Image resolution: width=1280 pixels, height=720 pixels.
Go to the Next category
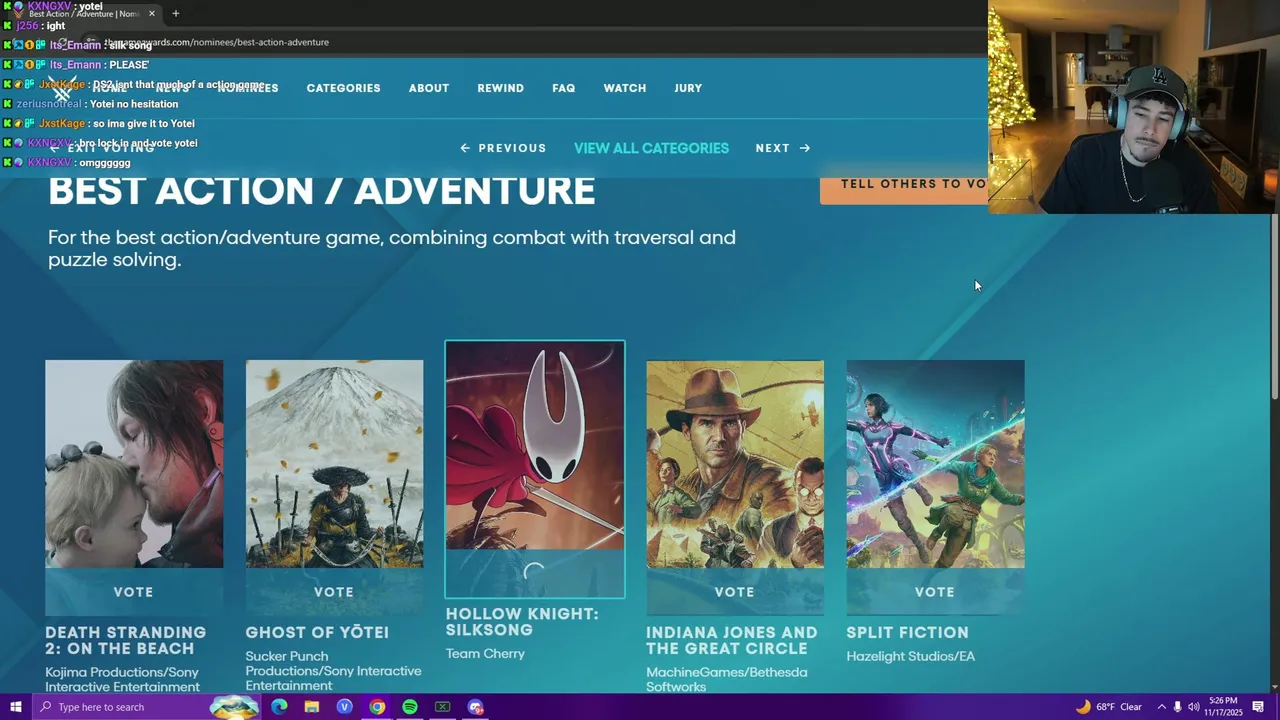(783, 148)
